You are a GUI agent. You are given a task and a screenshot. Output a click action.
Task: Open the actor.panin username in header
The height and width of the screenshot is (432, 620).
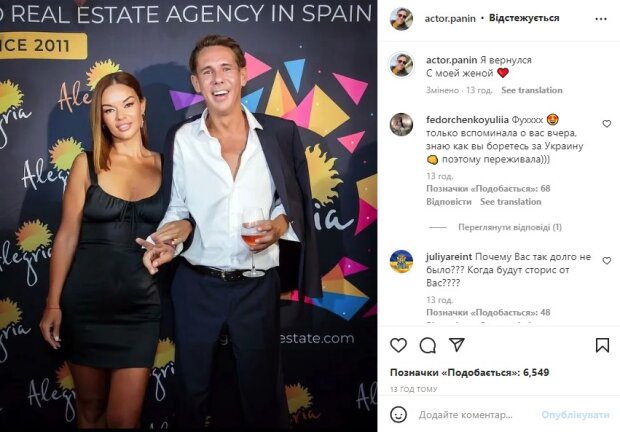click(450, 19)
